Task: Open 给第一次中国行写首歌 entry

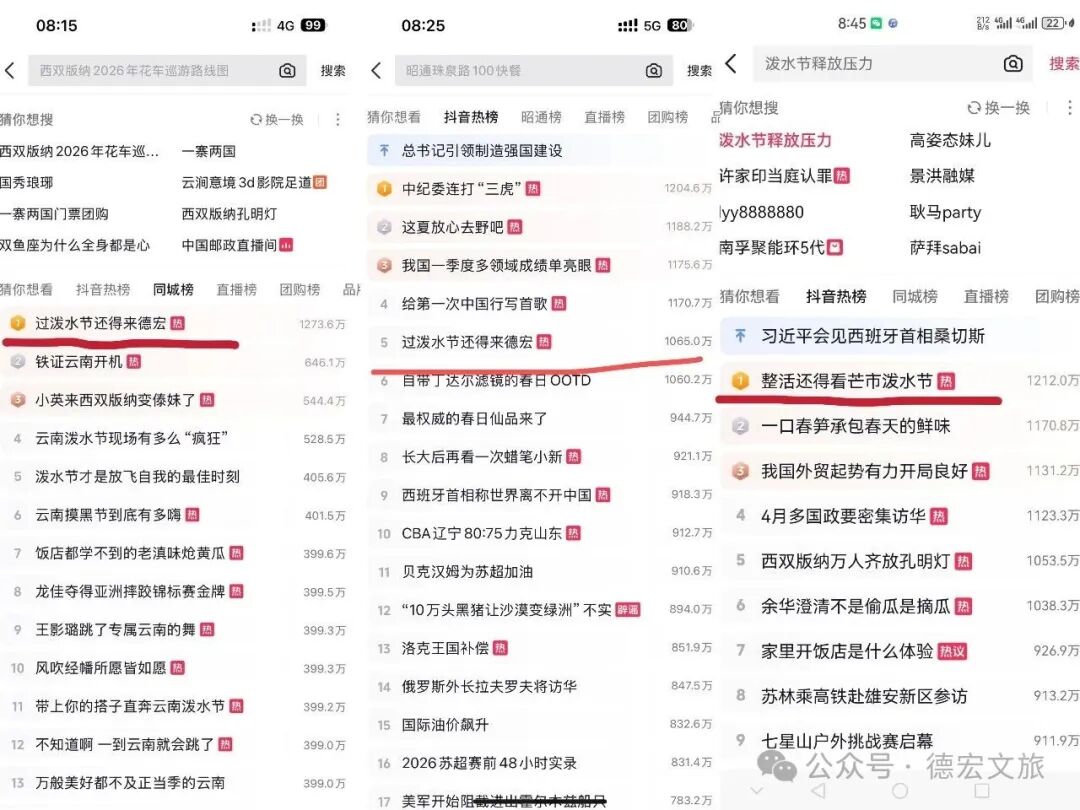Action: point(541,303)
